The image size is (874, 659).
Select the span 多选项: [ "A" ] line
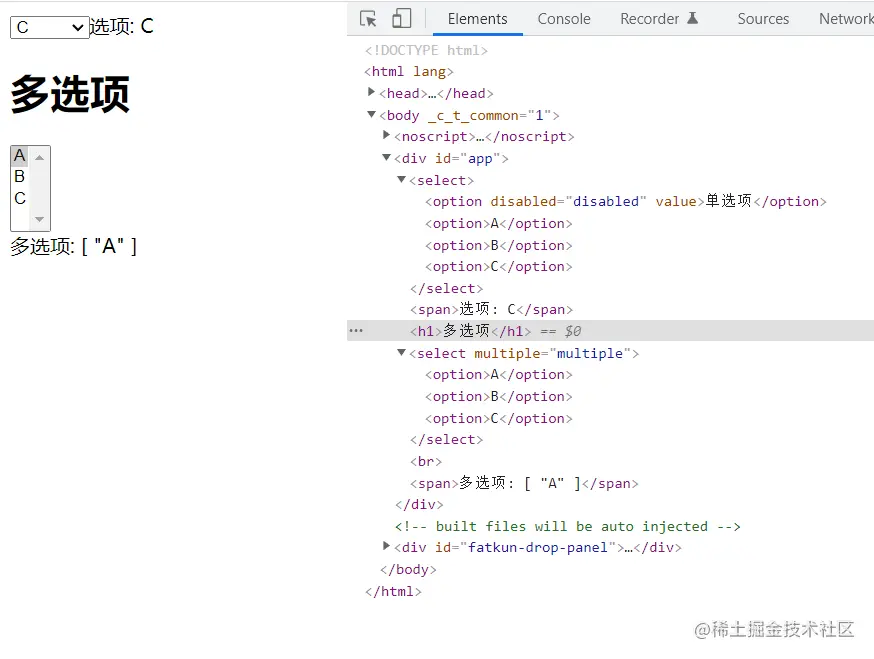[524, 483]
